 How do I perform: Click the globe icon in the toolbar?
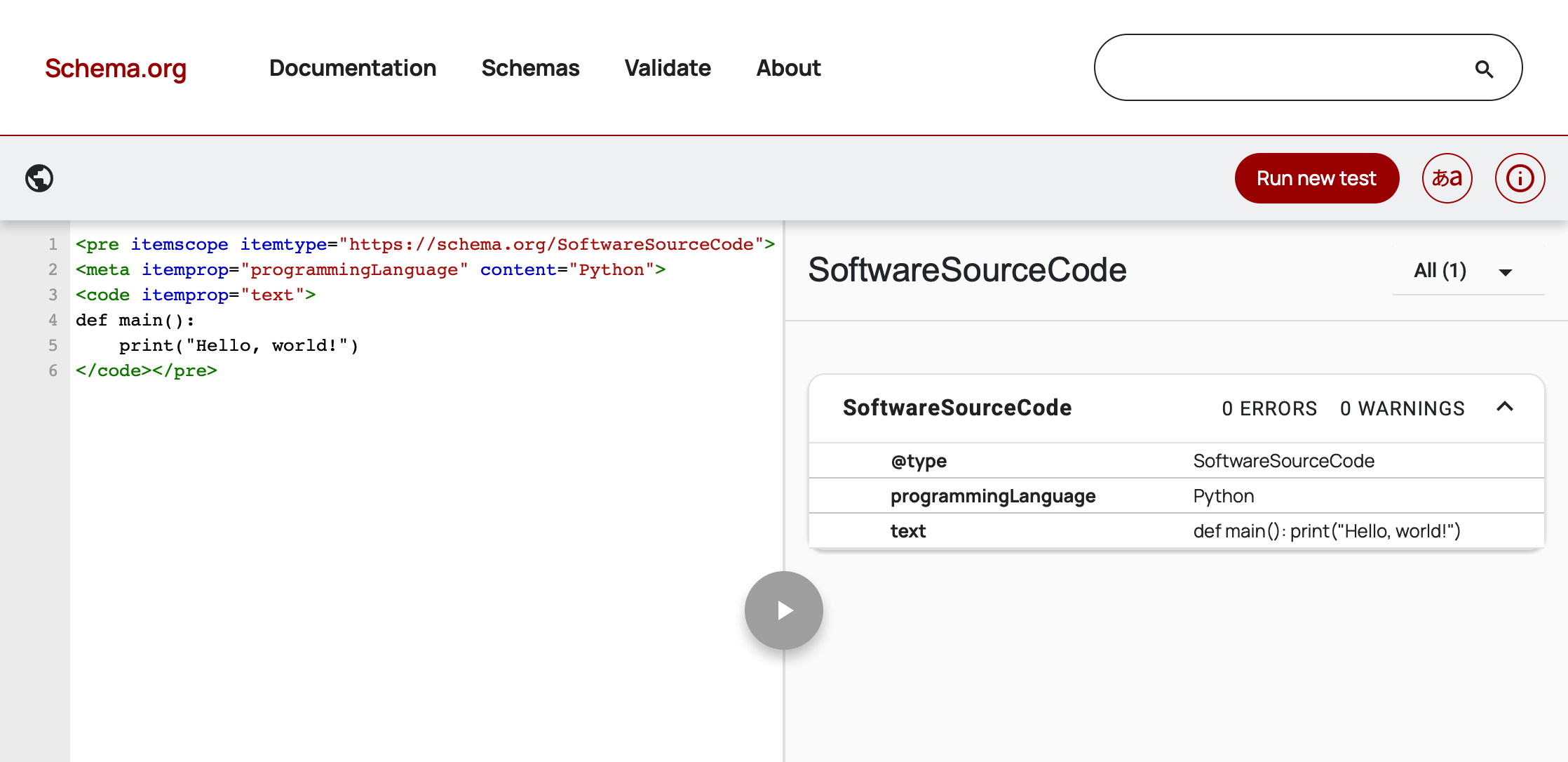39,178
